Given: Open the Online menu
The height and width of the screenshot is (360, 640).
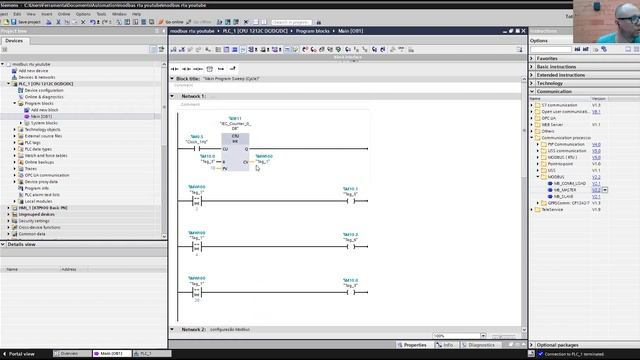Looking at the screenshot, I should click(x=64, y=14).
